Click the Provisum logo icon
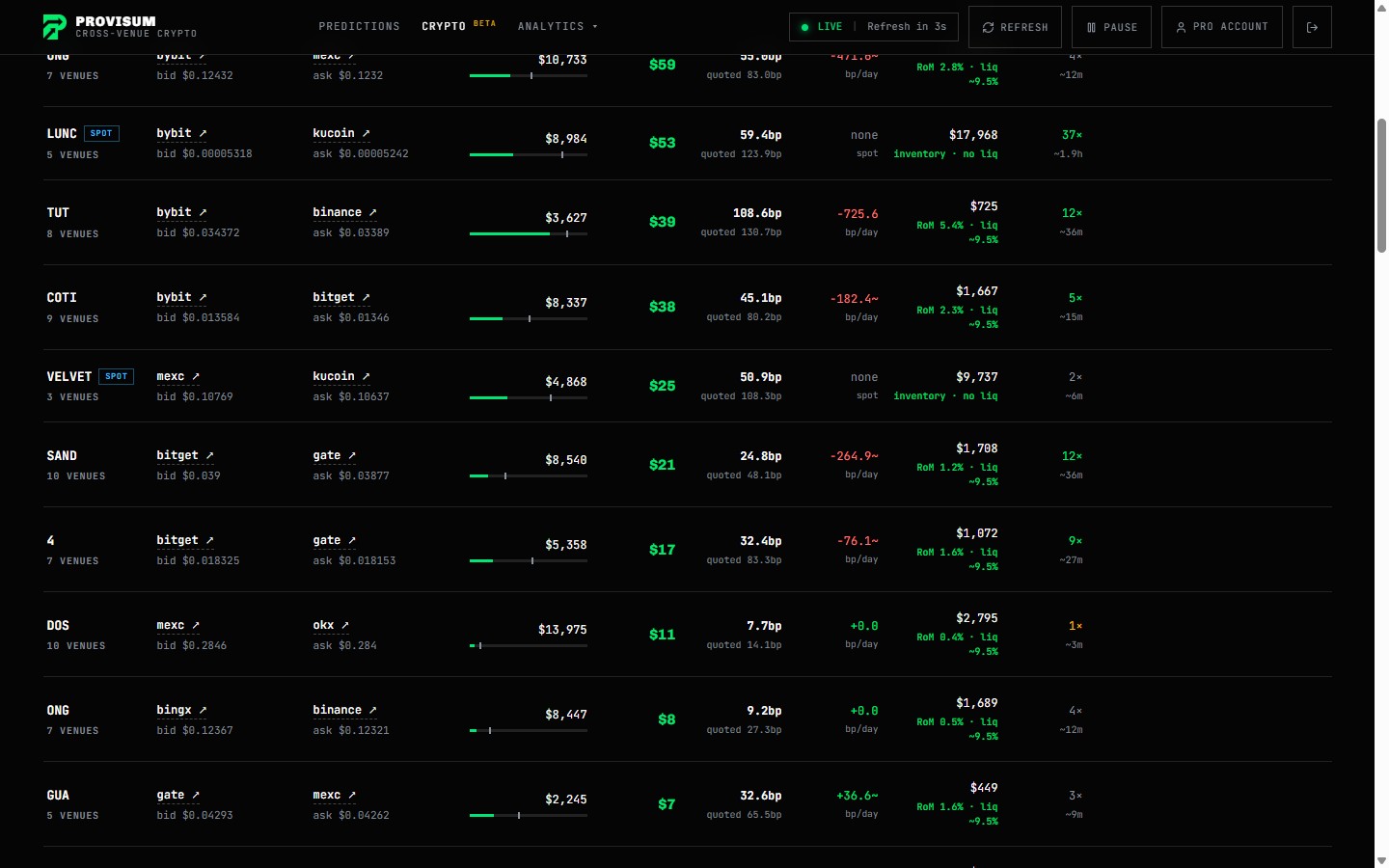The image size is (1389, 868). tap(55, 27)
